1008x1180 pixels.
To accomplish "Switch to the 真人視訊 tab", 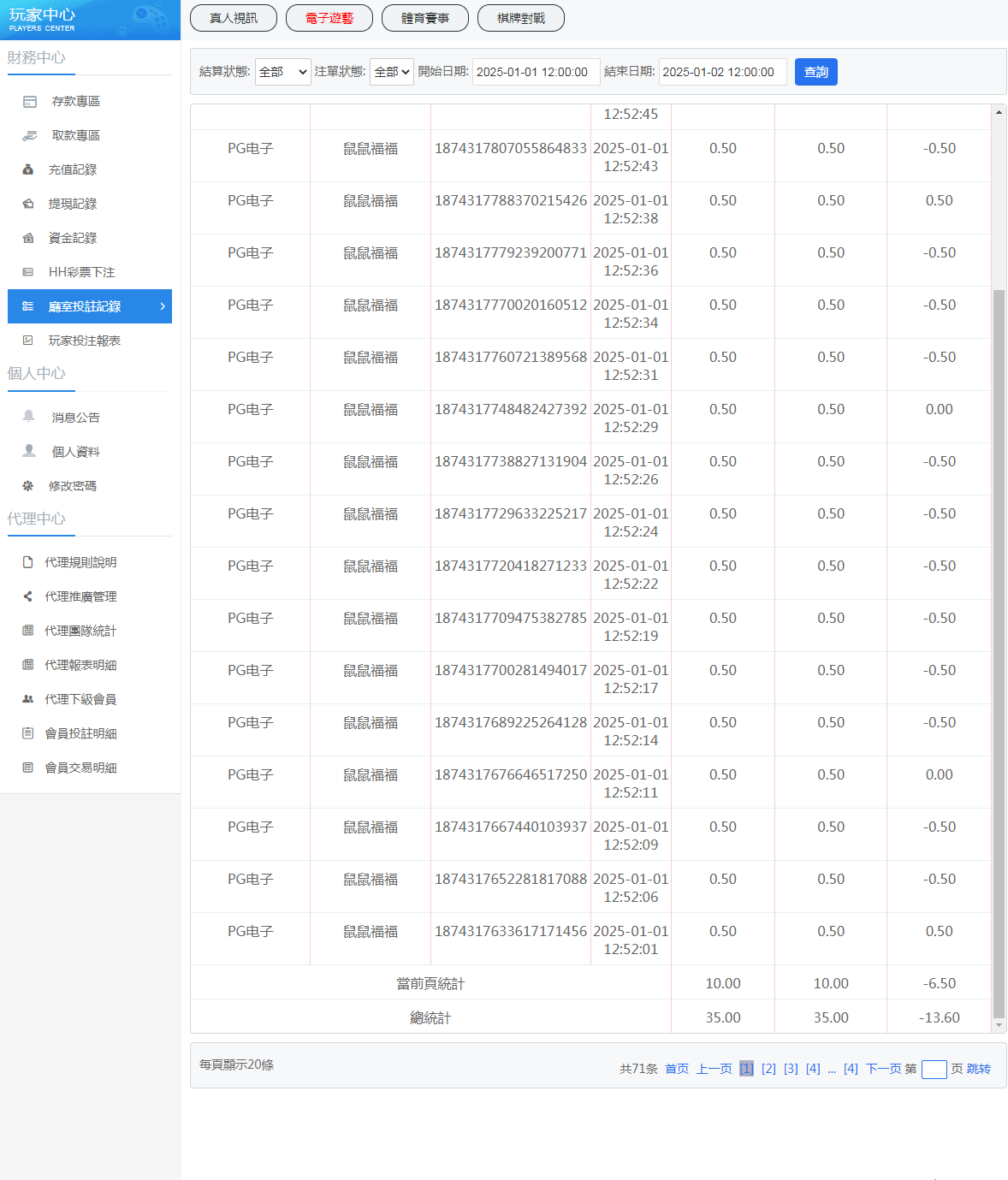I will (234, 18).
